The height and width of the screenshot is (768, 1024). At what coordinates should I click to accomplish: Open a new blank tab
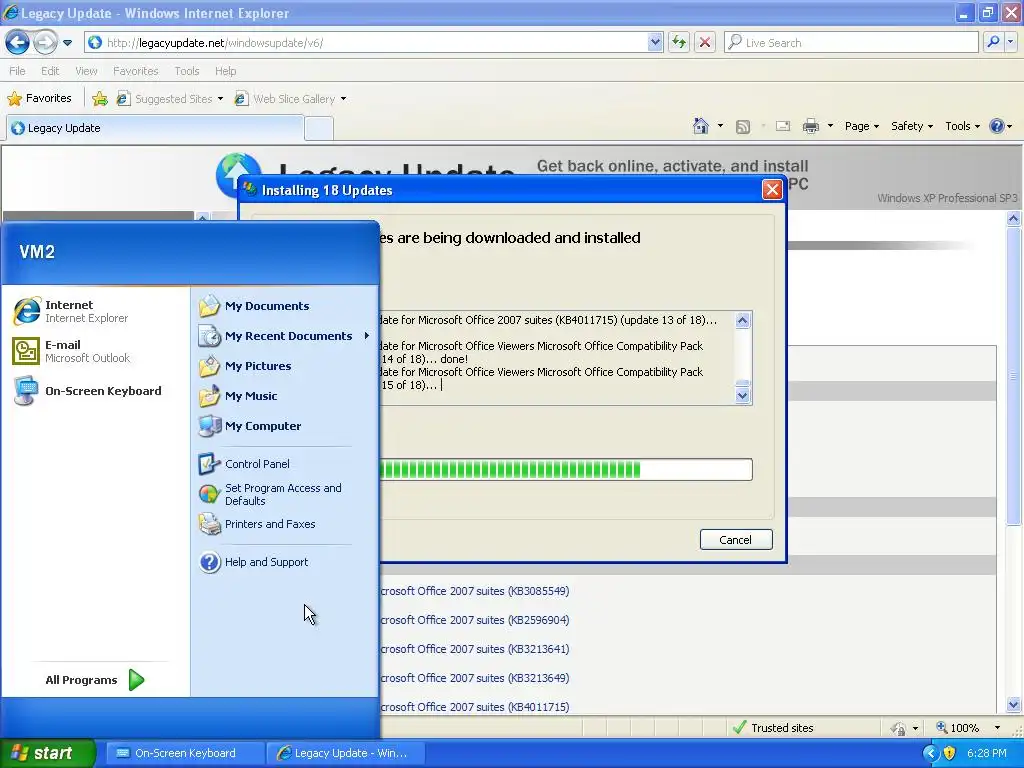coord(319,129)
